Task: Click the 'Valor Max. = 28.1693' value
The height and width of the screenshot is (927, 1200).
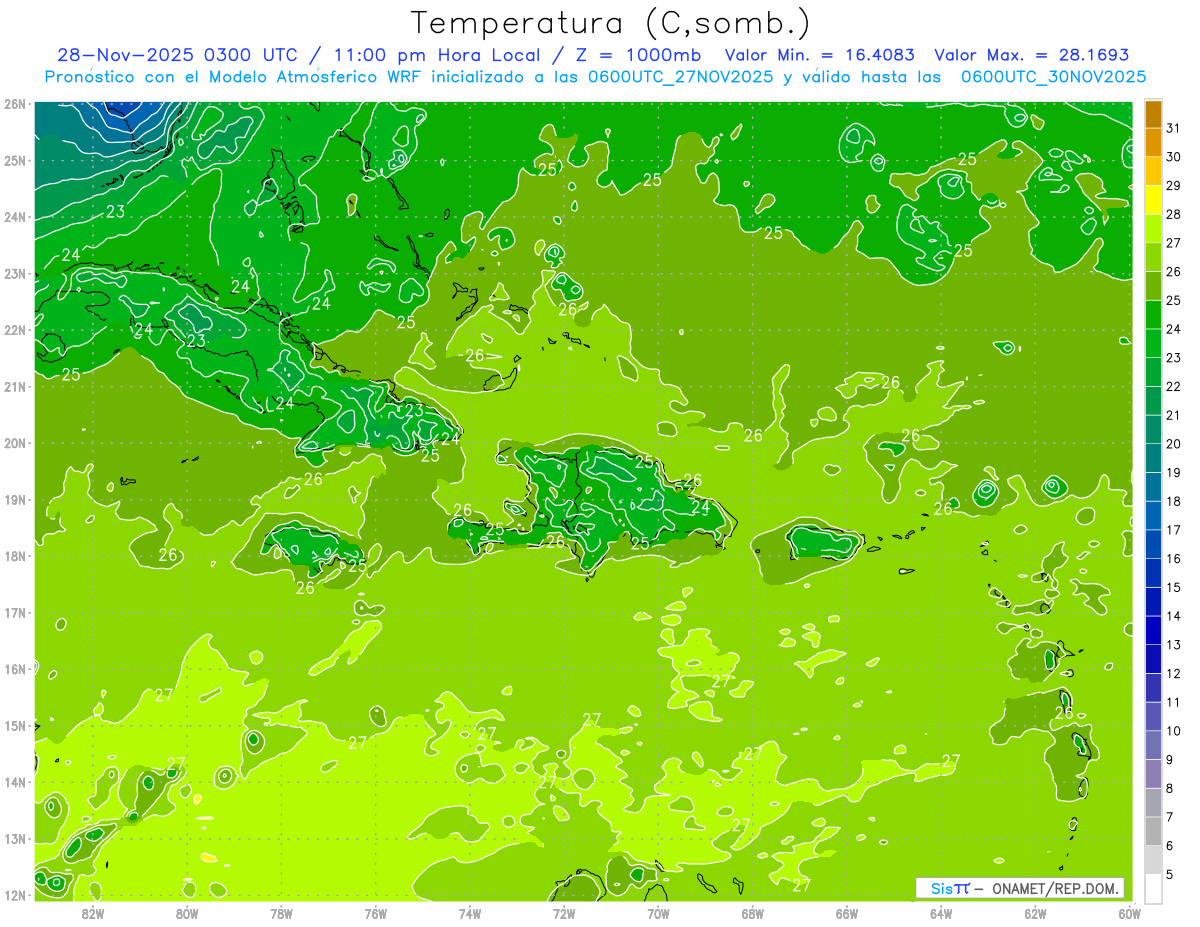Action: (x=1031, y=55)
